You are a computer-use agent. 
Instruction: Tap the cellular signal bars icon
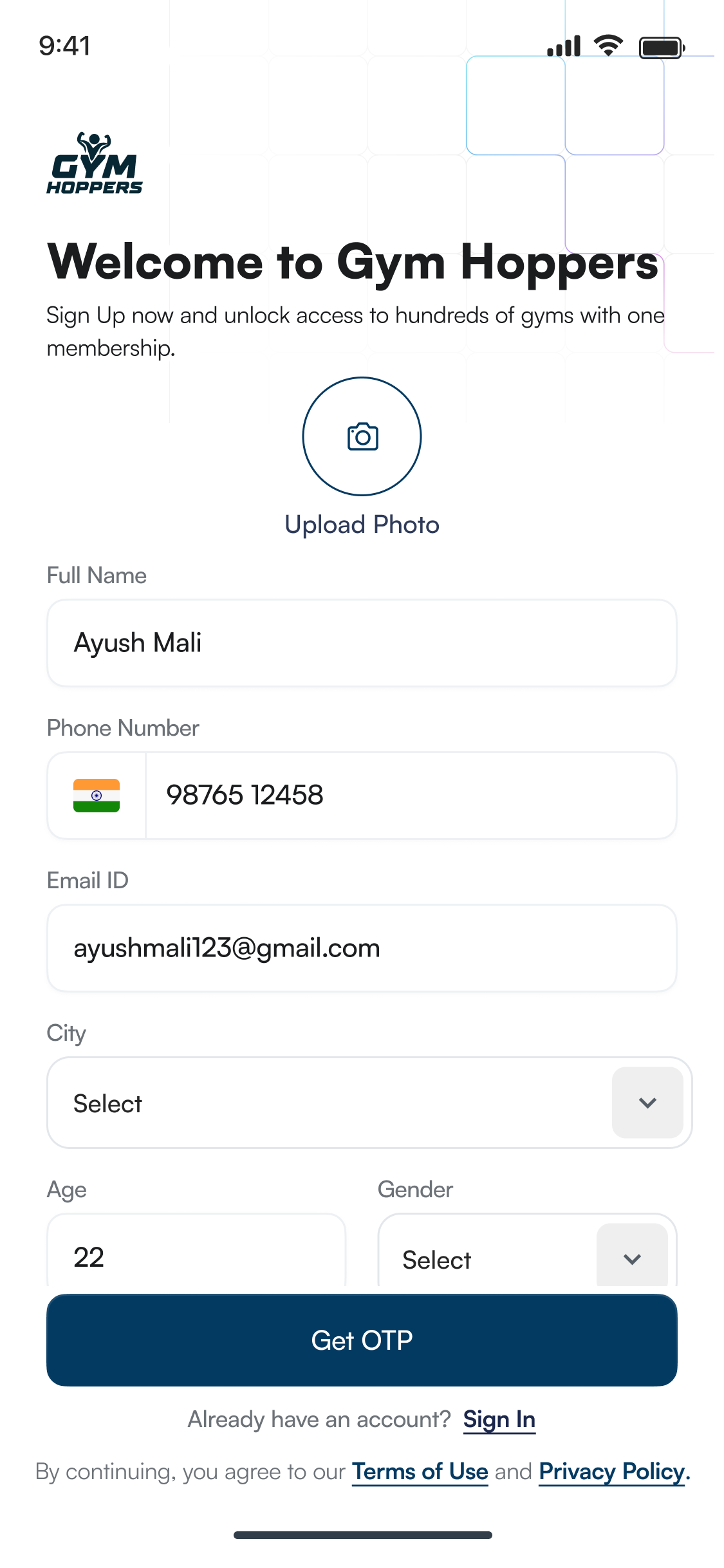564,46
